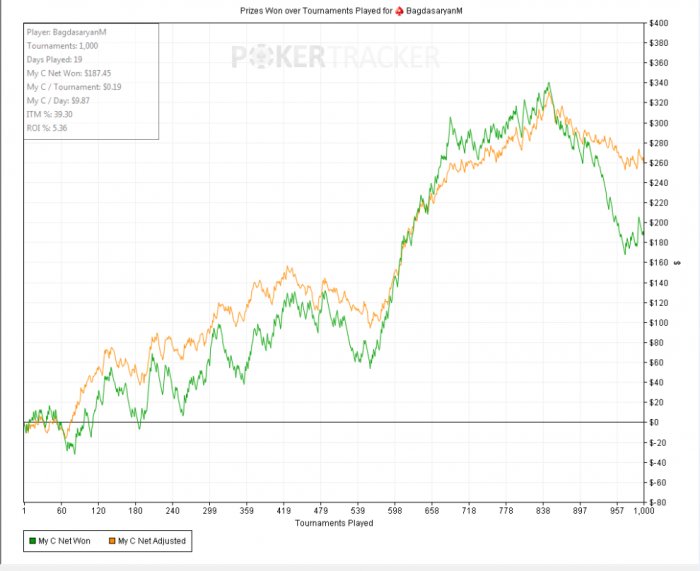700x571 pixels.
Task: Click the ITM %: 39.30 stats line
Action: tap(50, 114)
